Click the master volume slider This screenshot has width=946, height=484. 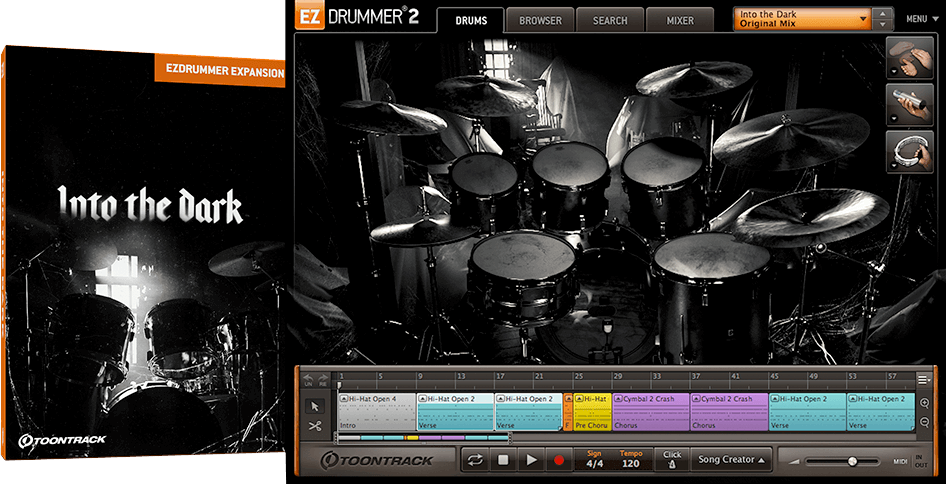[x=852, y=461]
